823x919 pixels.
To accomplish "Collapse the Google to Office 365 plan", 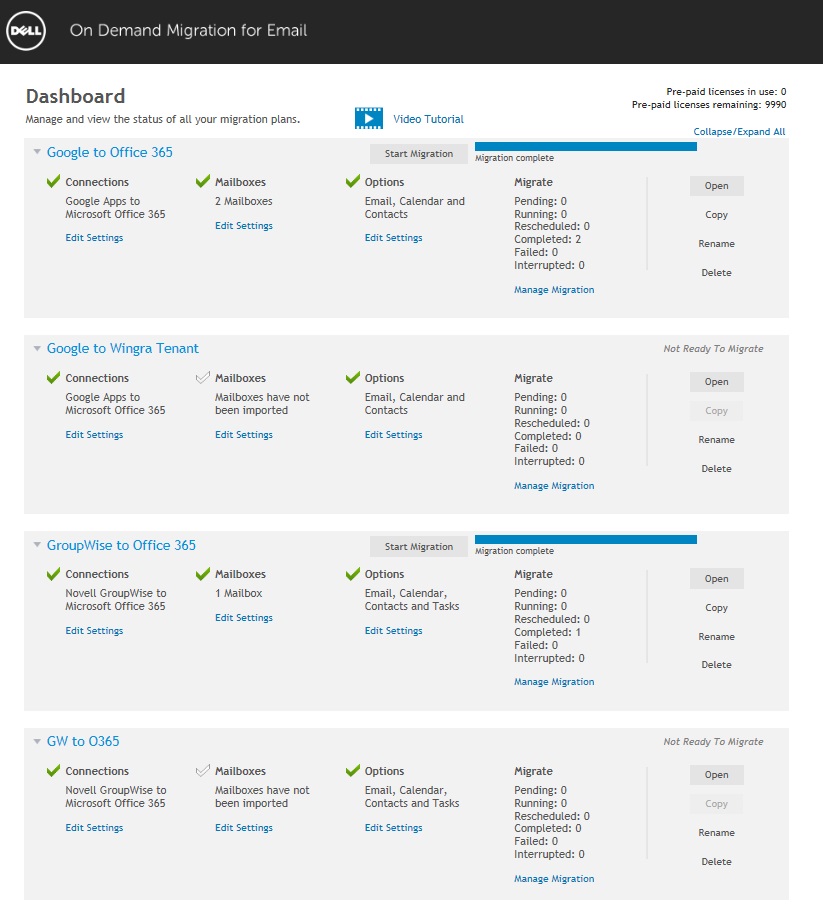I will pos(37,152).
